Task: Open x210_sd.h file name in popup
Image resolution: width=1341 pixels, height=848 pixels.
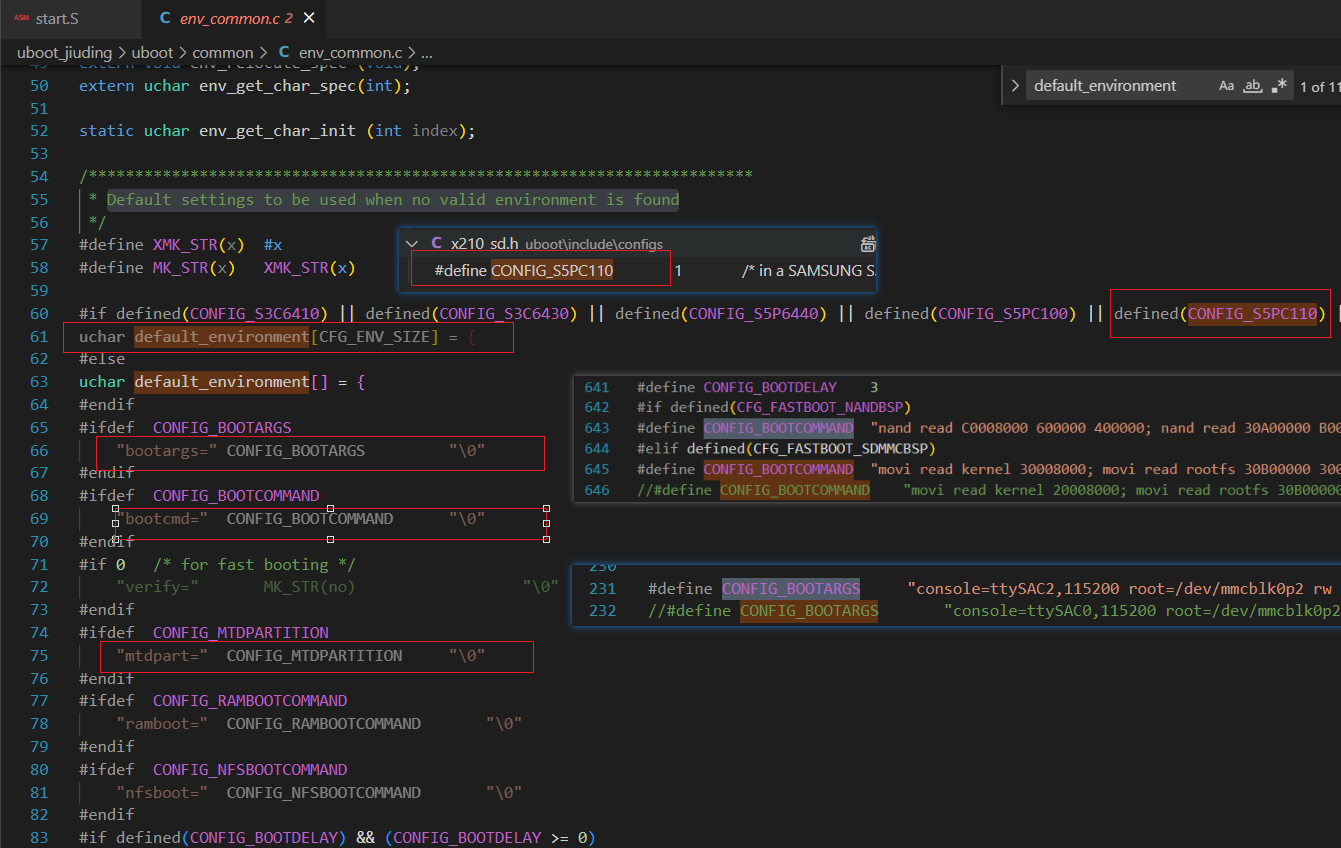Action: [x=484, y=243]
